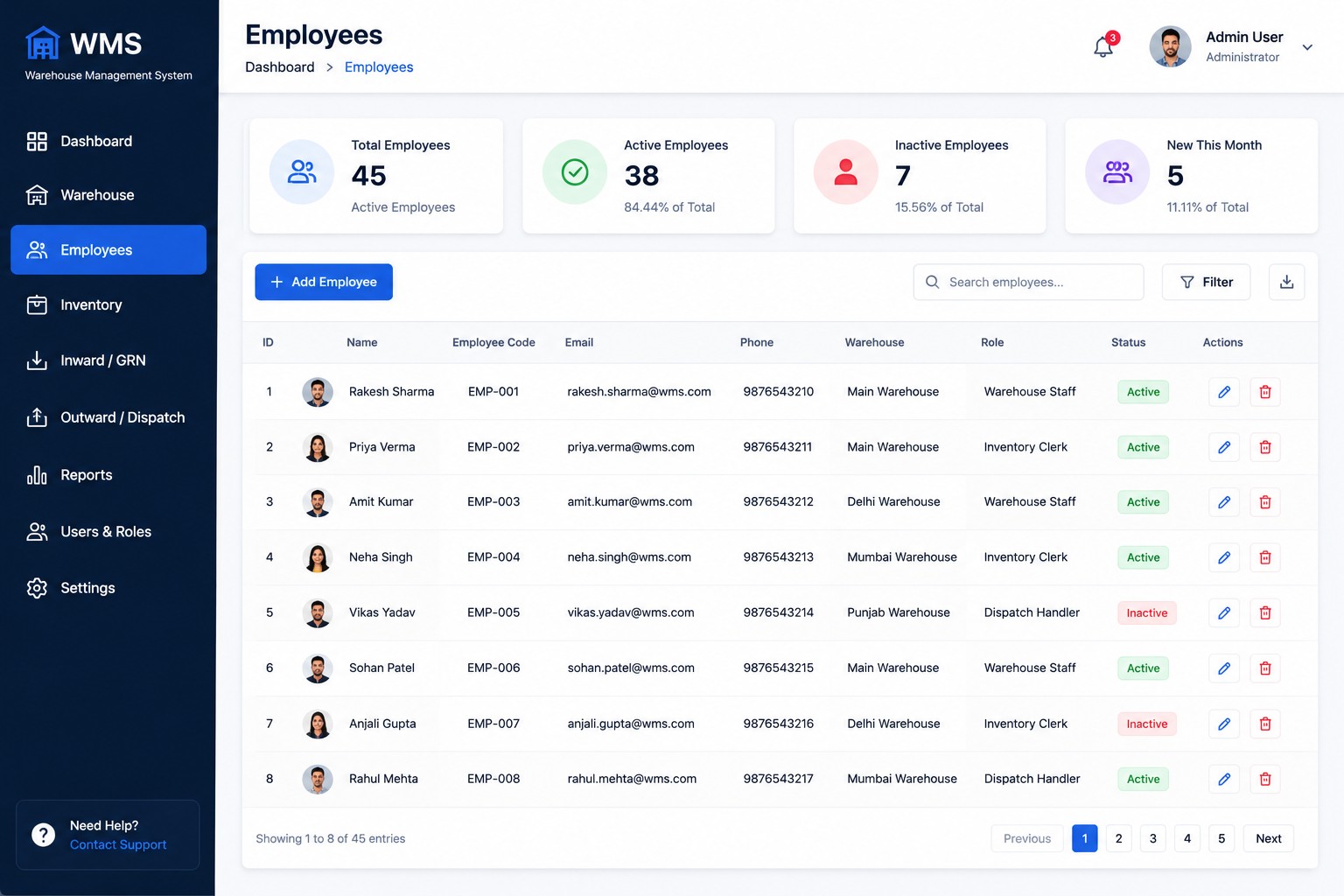Click edit pencil for Neha Singh

coord(1224,557)
